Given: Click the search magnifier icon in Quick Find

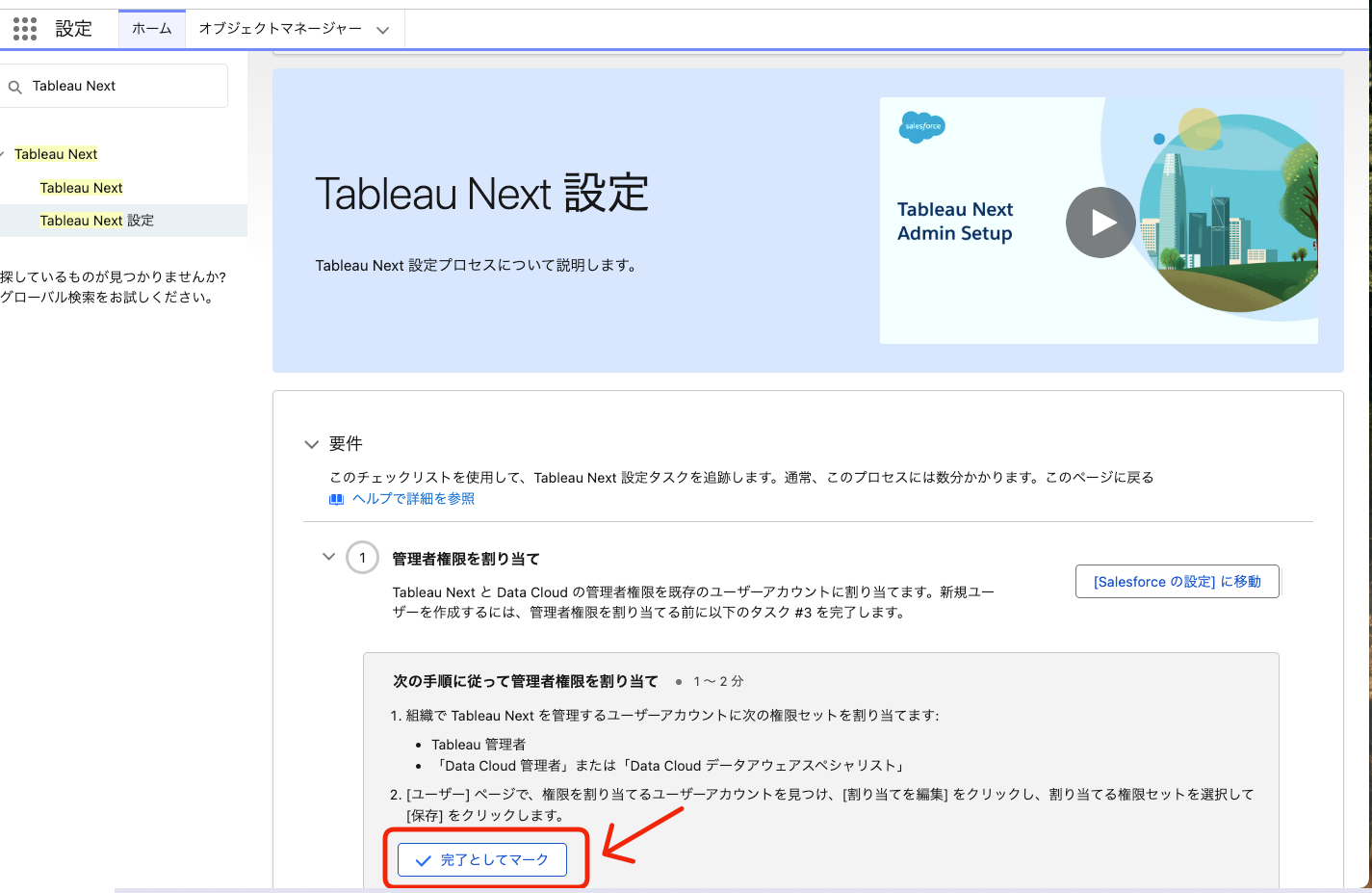Looking at the screenshot, I should pos(15,87).
